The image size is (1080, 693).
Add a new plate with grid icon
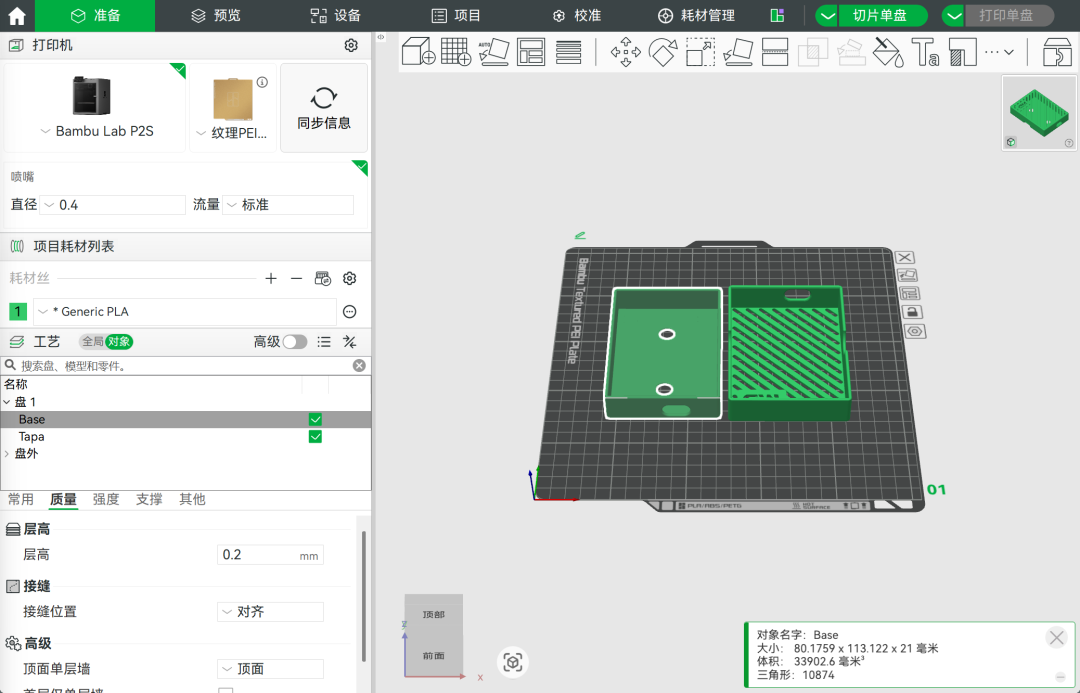tap(456, 52)
